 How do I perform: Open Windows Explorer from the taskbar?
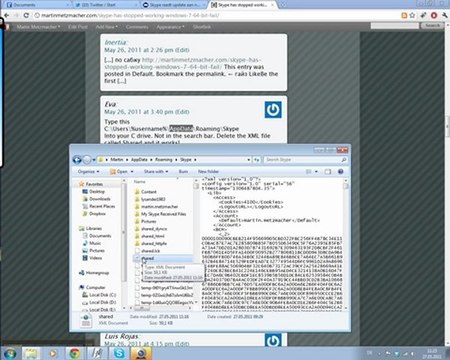coord(31,353)
